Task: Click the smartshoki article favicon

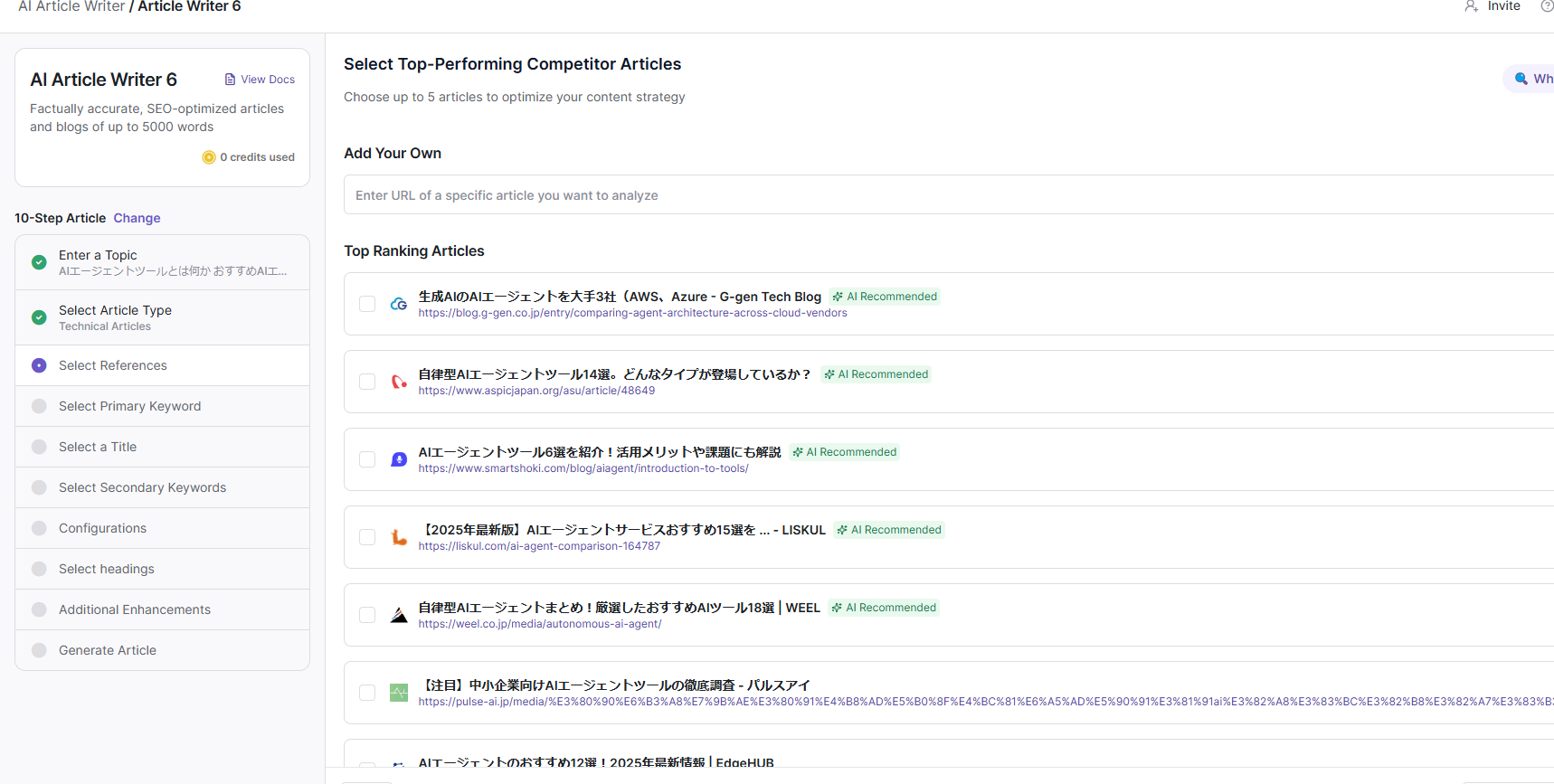Action: tap(399, 459)
